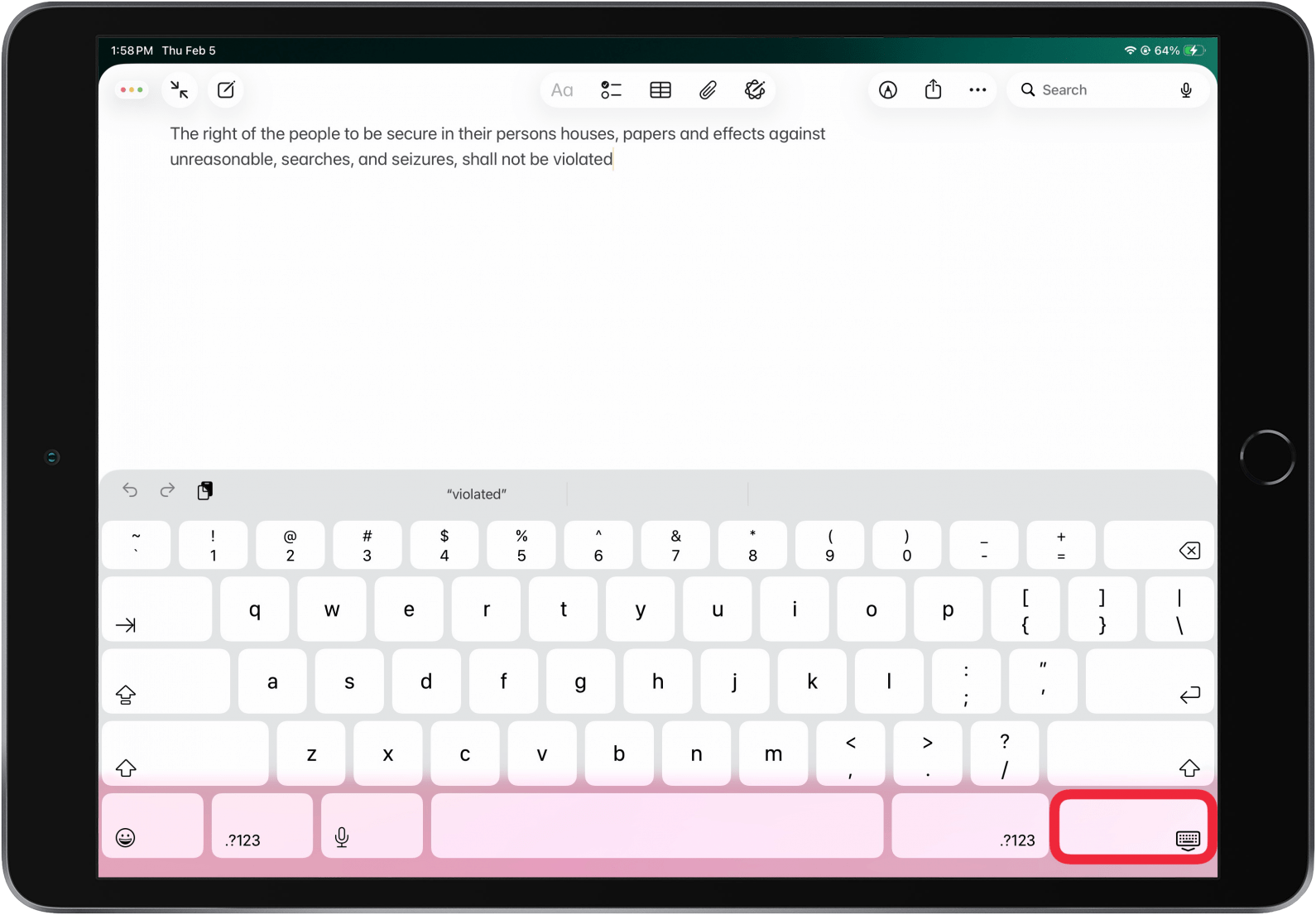The width and height of the screenshot is (1316, 915).
Task: Open the emoji keyboard
Action: [152, 826]
